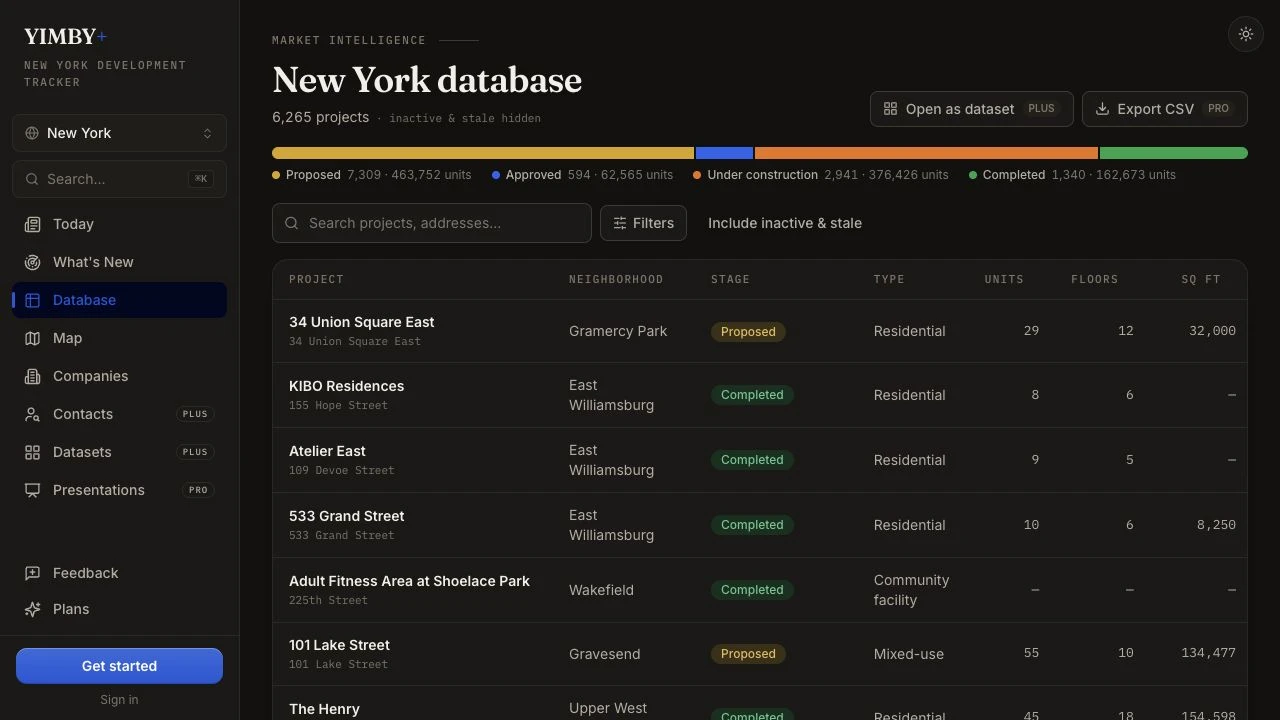
Task: Click the STAGE column header
Action: tap(730, 279)
